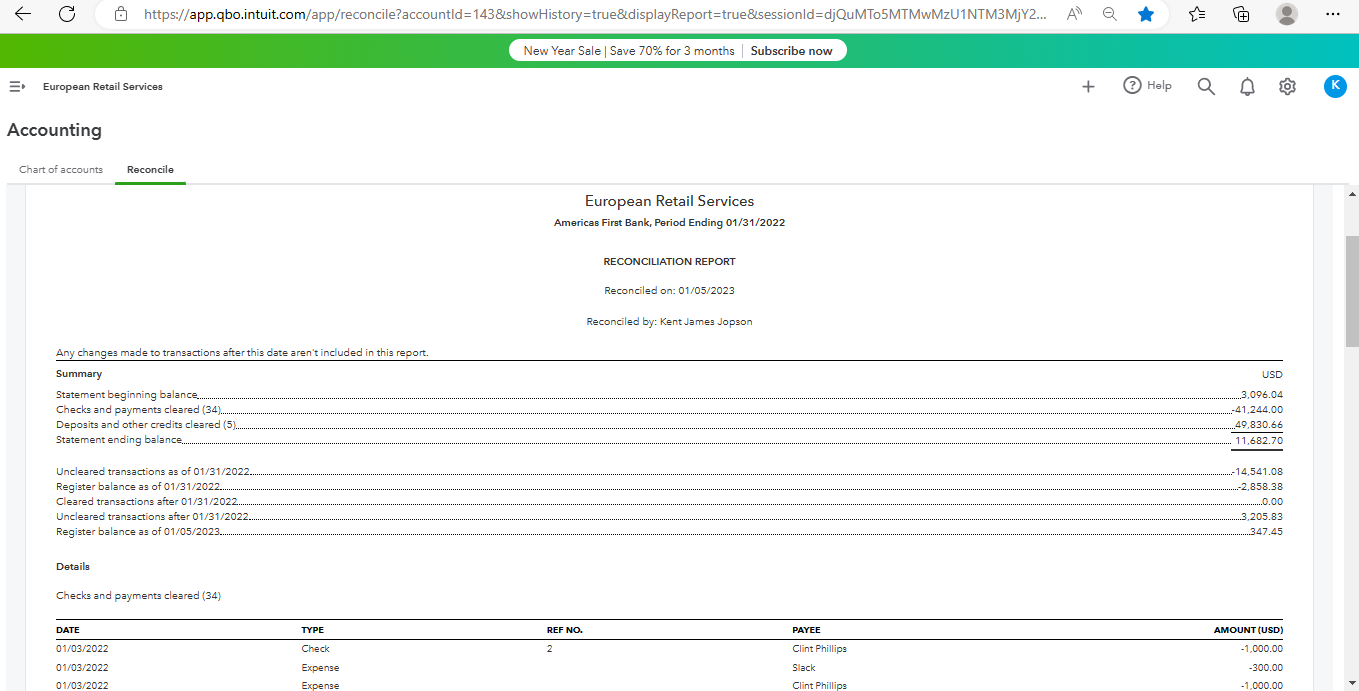Click the Details section heading
The height and width of the screenshot is (691, 1359).
pyautogui.click(x=73, y=567)
